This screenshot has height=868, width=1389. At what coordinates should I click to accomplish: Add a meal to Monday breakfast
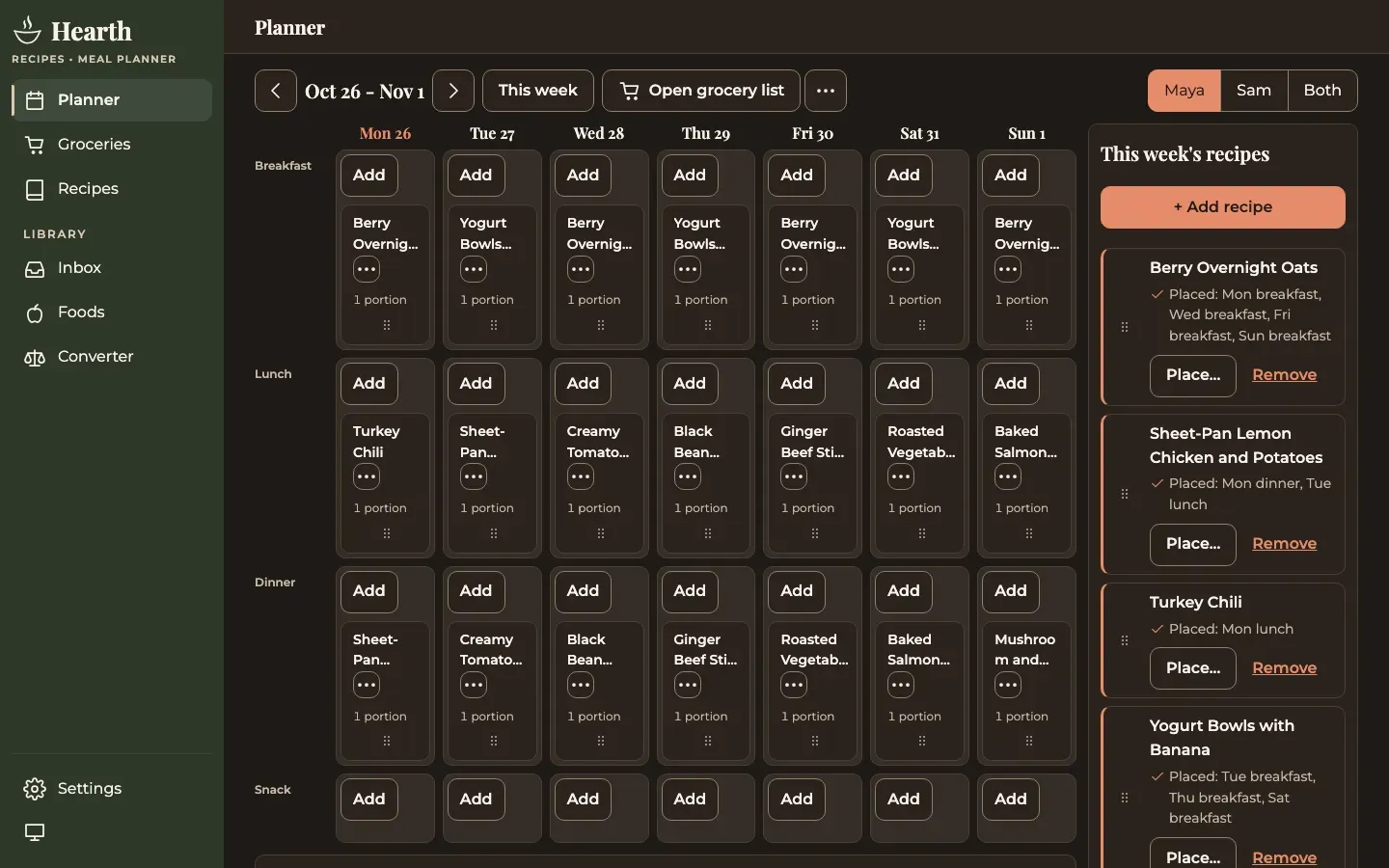click(x=369, y=176)
